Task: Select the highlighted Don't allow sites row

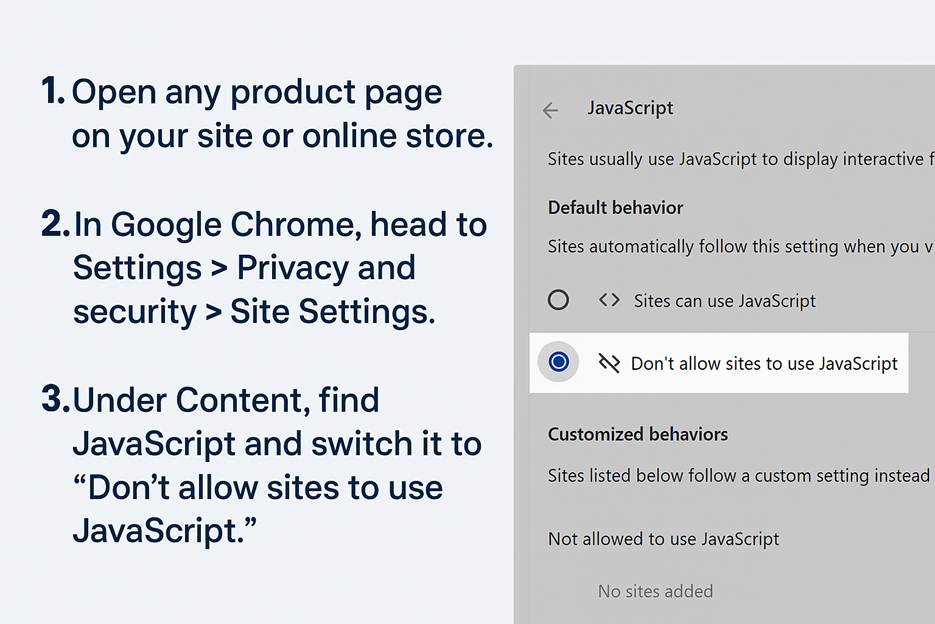Action: click(x=720, y=363)
